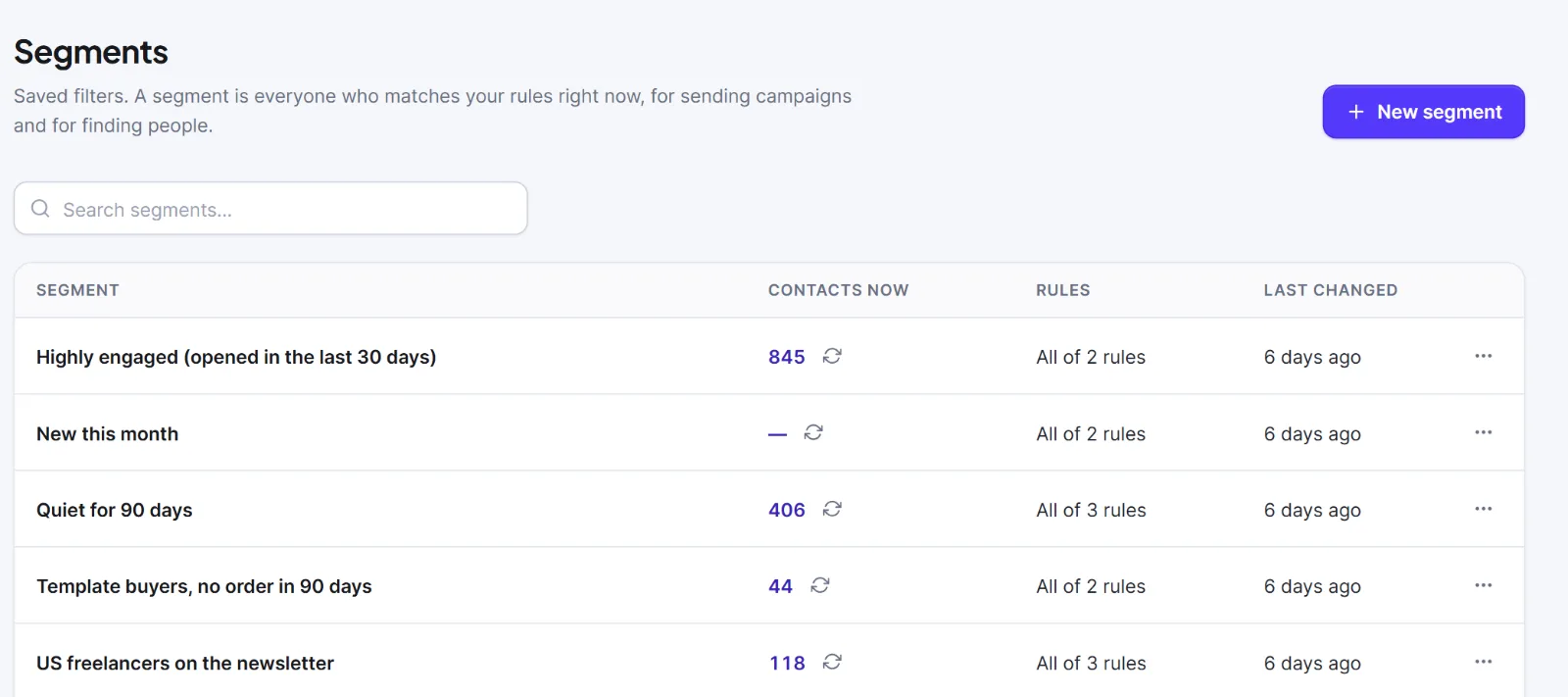Click the SEGMENT column header

77,290
